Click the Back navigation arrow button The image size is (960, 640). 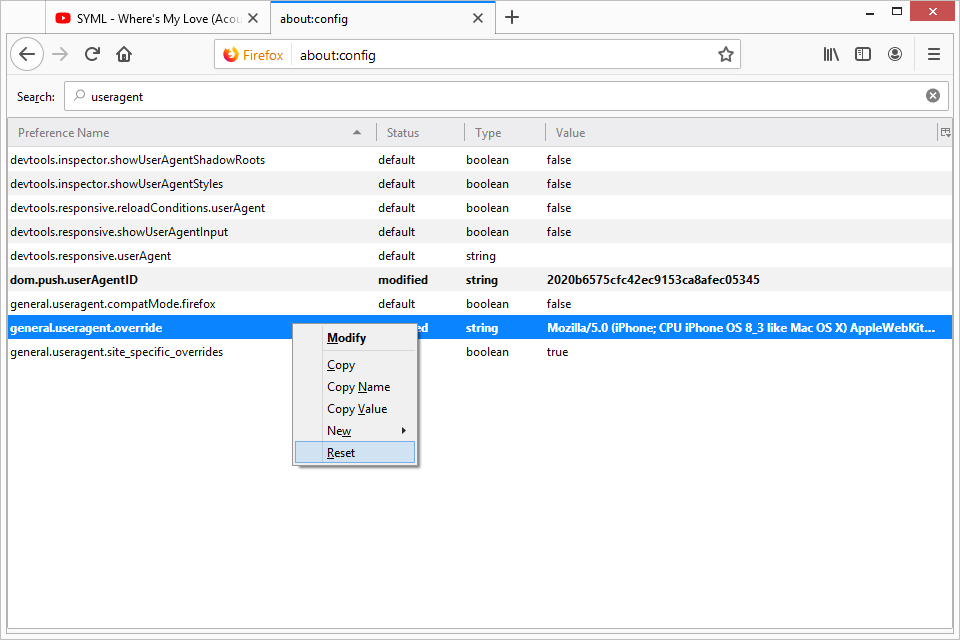point(27,55)
